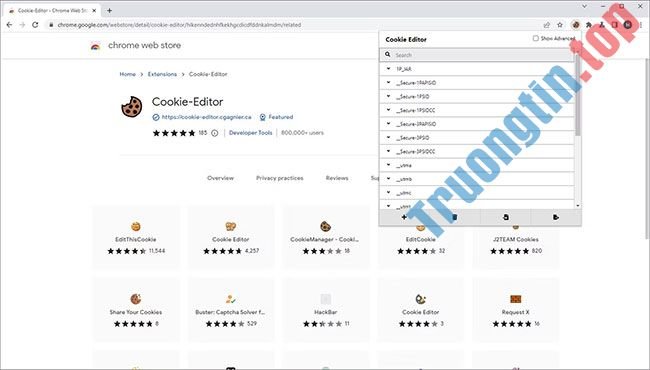
Task: Expand the __utma cookie row
Action: click(388, 165)
